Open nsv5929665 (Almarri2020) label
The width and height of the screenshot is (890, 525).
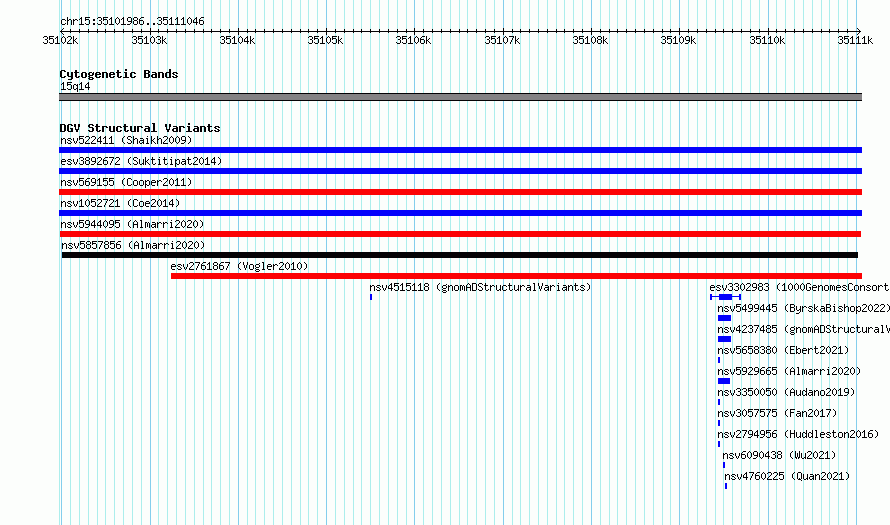click(x=789, y=371)
